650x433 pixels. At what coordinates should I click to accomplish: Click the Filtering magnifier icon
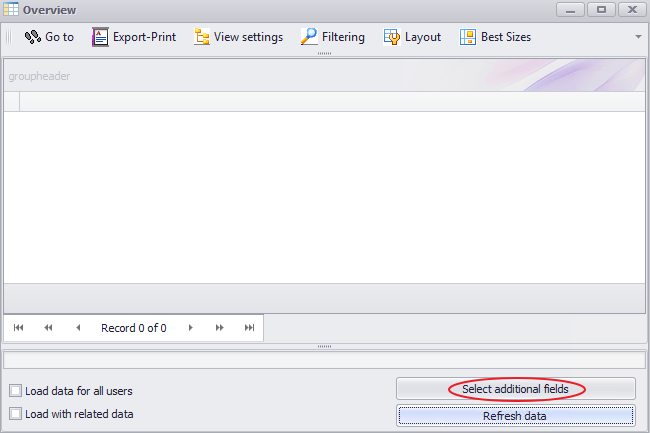coord(310,37)
